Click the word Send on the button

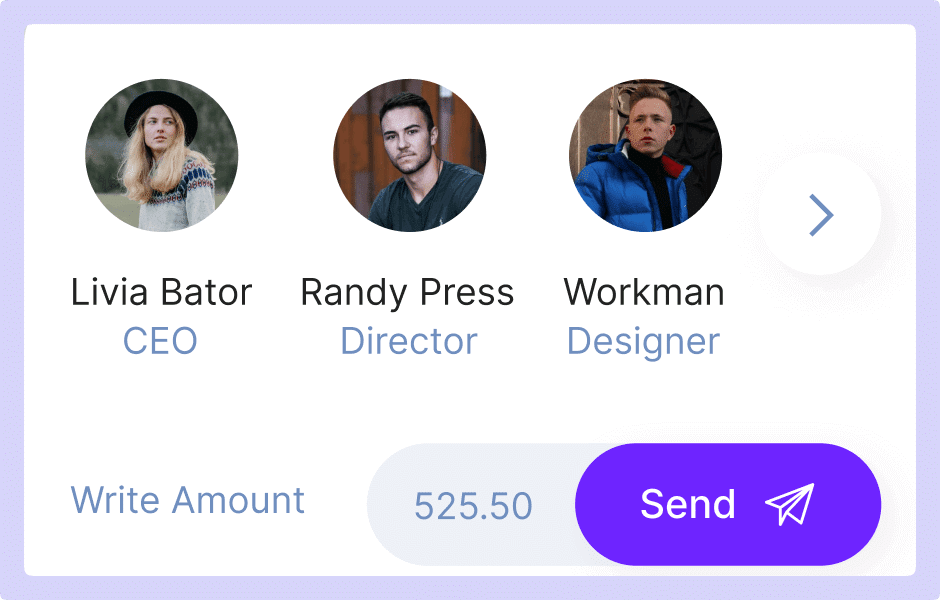point(688,504)
